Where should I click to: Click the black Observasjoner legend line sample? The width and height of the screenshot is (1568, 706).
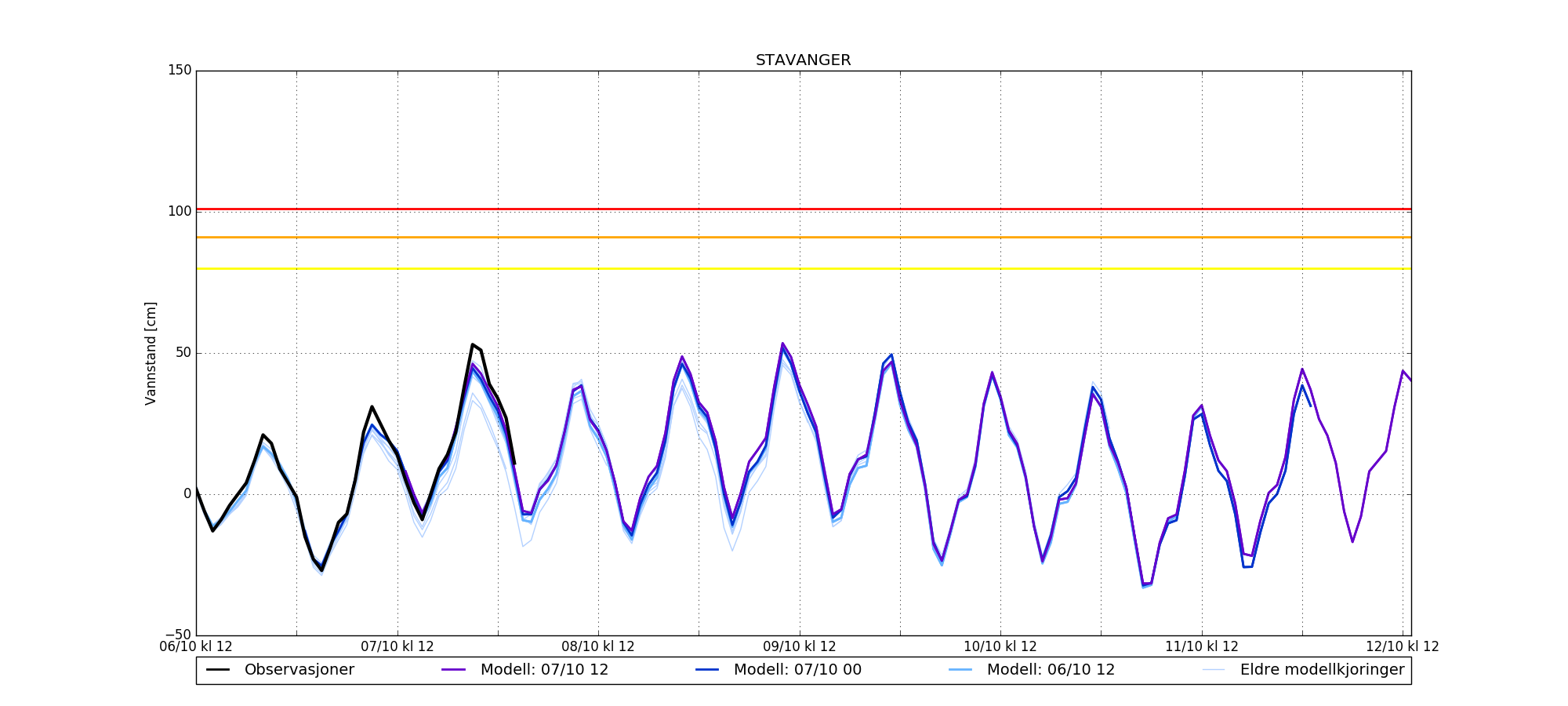(x=218, y=670)
